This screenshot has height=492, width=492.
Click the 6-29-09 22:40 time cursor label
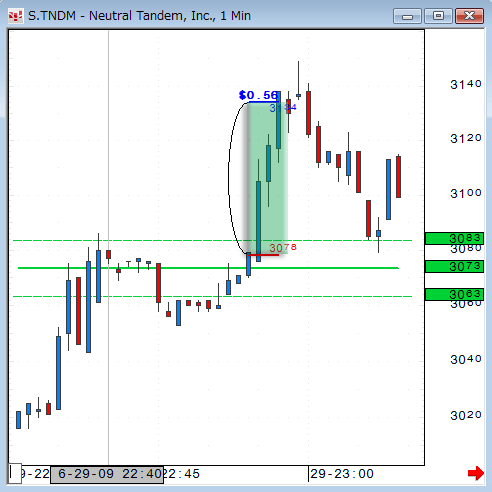[x=107, y=475]
